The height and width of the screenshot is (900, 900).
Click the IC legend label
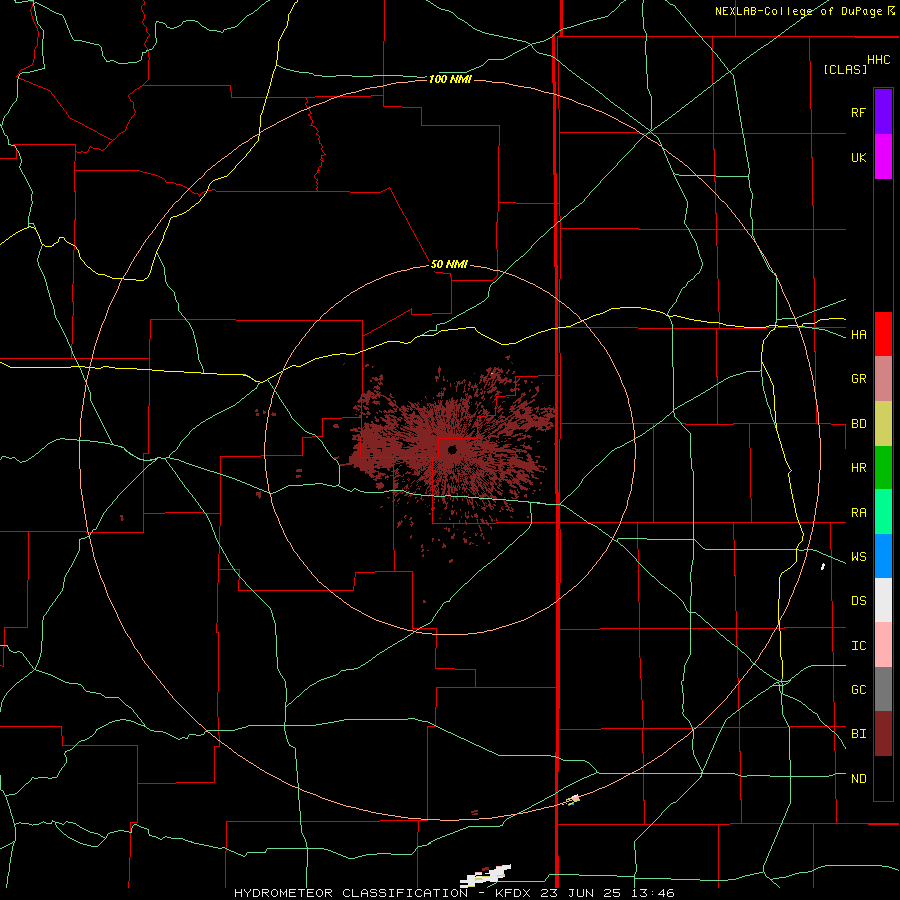(x=858, y=646)
